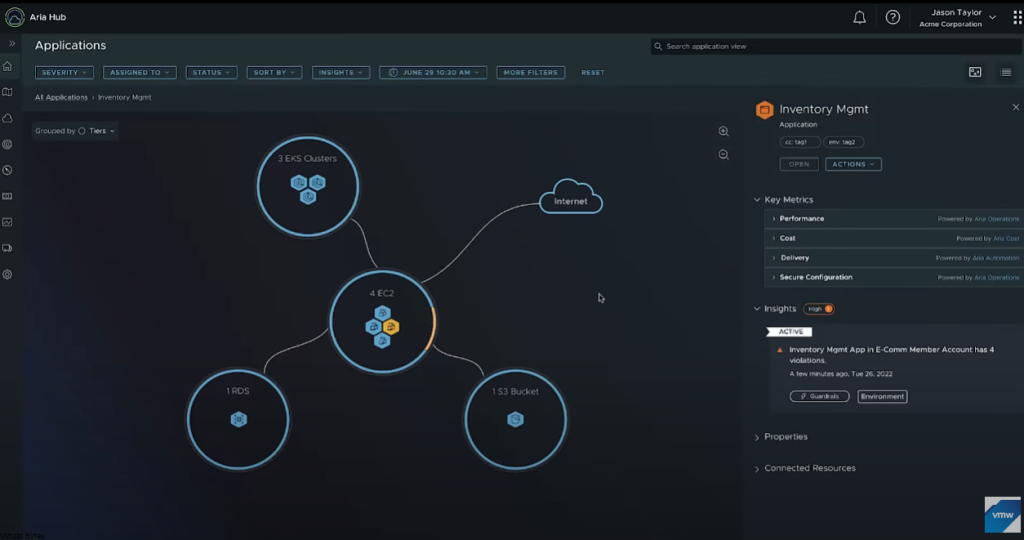Click the Environment tag button
This screenshot has width=1024, height=540.
tap(882, 396)
